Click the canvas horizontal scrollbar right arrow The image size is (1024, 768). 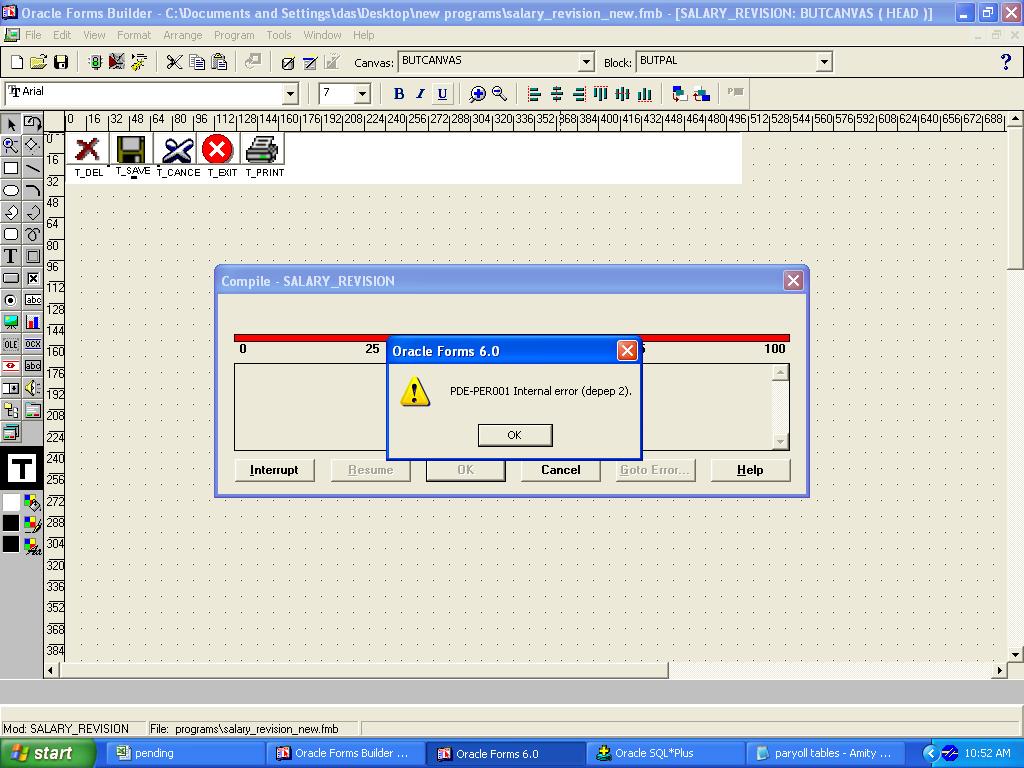pyautogui.click(x=999, y=670)
